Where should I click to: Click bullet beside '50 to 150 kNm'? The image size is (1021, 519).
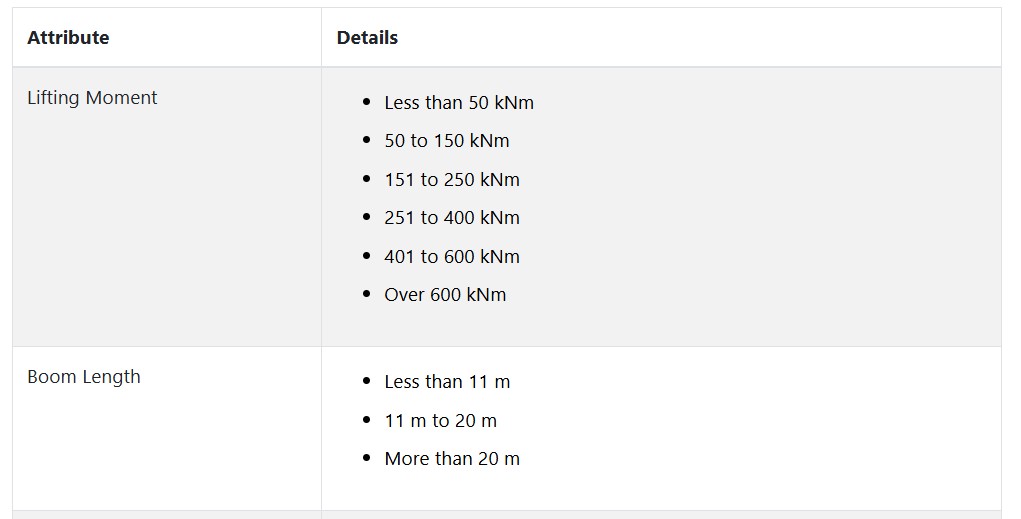pos(367,140)
